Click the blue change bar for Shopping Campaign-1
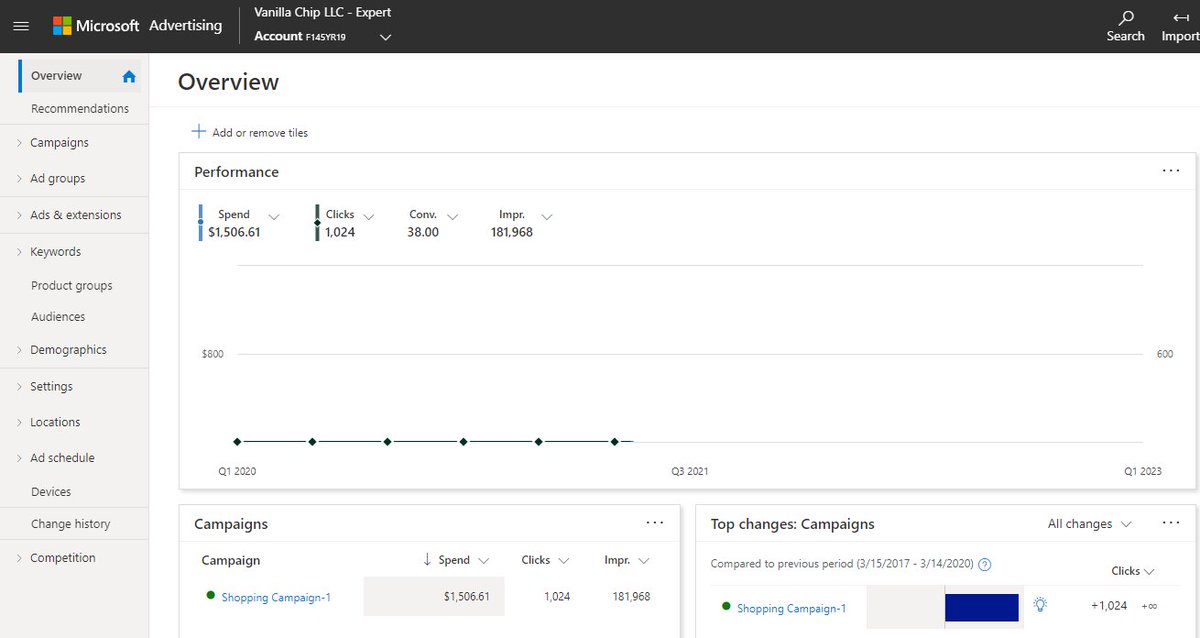This screenshot has height=638, width=1200. tap(981, 608)
